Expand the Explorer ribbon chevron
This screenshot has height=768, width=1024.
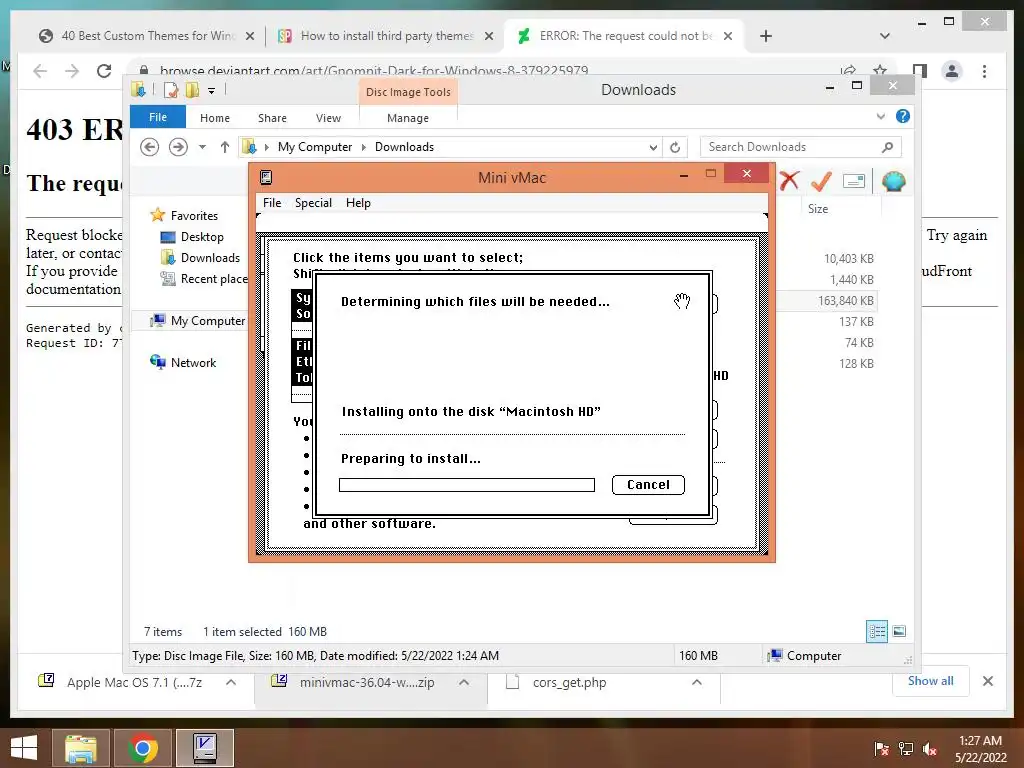pos(880,116)
